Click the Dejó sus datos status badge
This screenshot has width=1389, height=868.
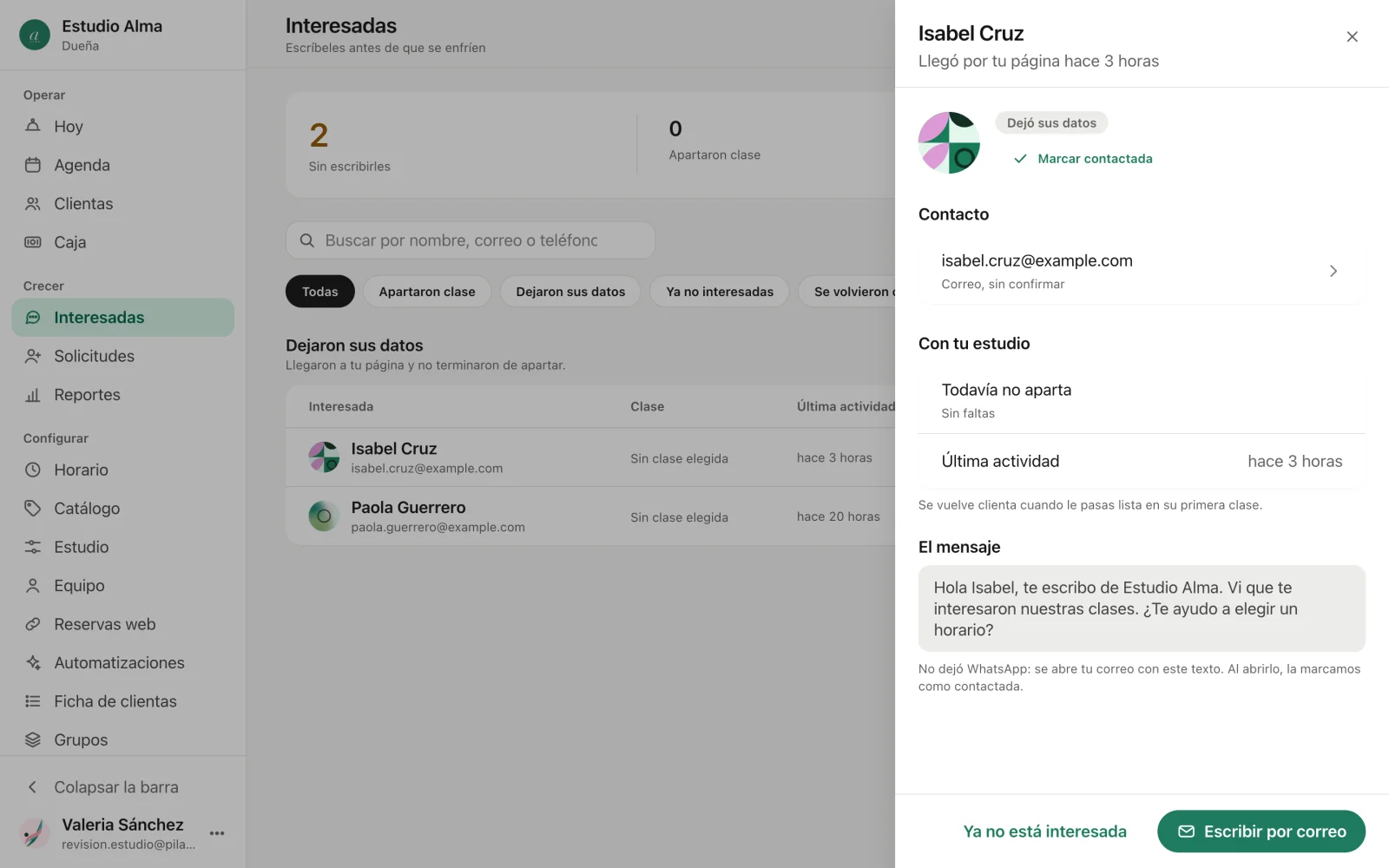pos(1051,123)
